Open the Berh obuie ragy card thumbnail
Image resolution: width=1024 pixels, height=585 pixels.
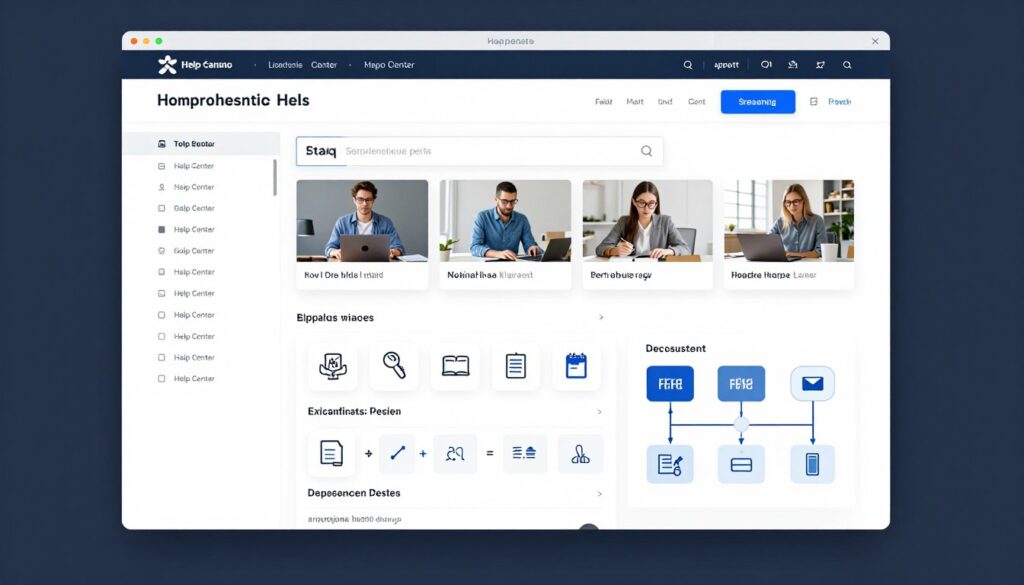[648, 221]
